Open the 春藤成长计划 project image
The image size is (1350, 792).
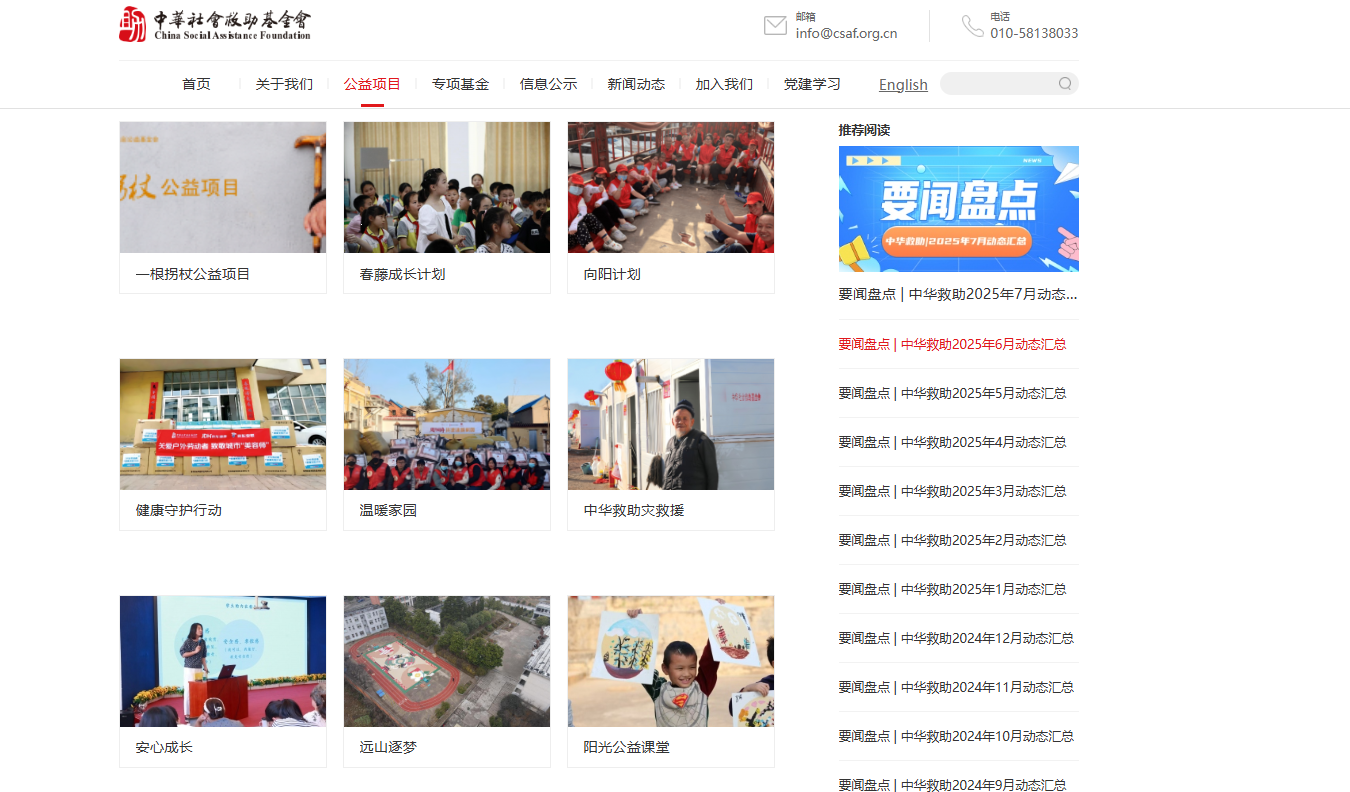(447, 187)
